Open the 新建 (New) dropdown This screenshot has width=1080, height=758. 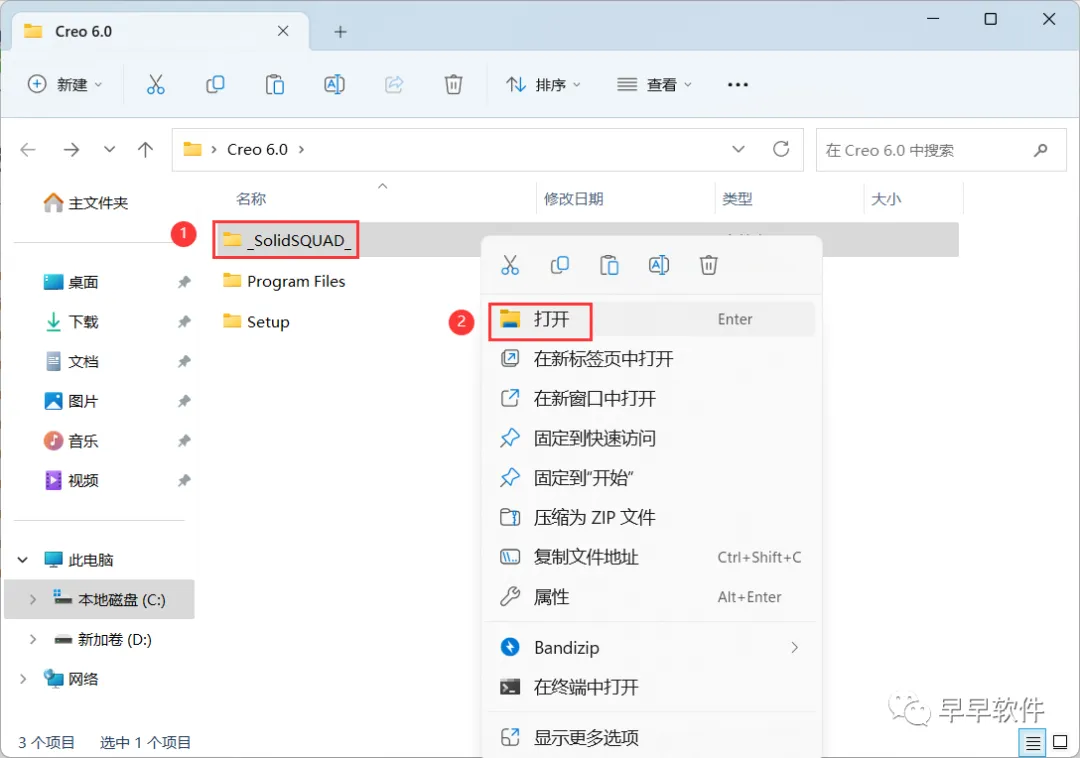65,85
